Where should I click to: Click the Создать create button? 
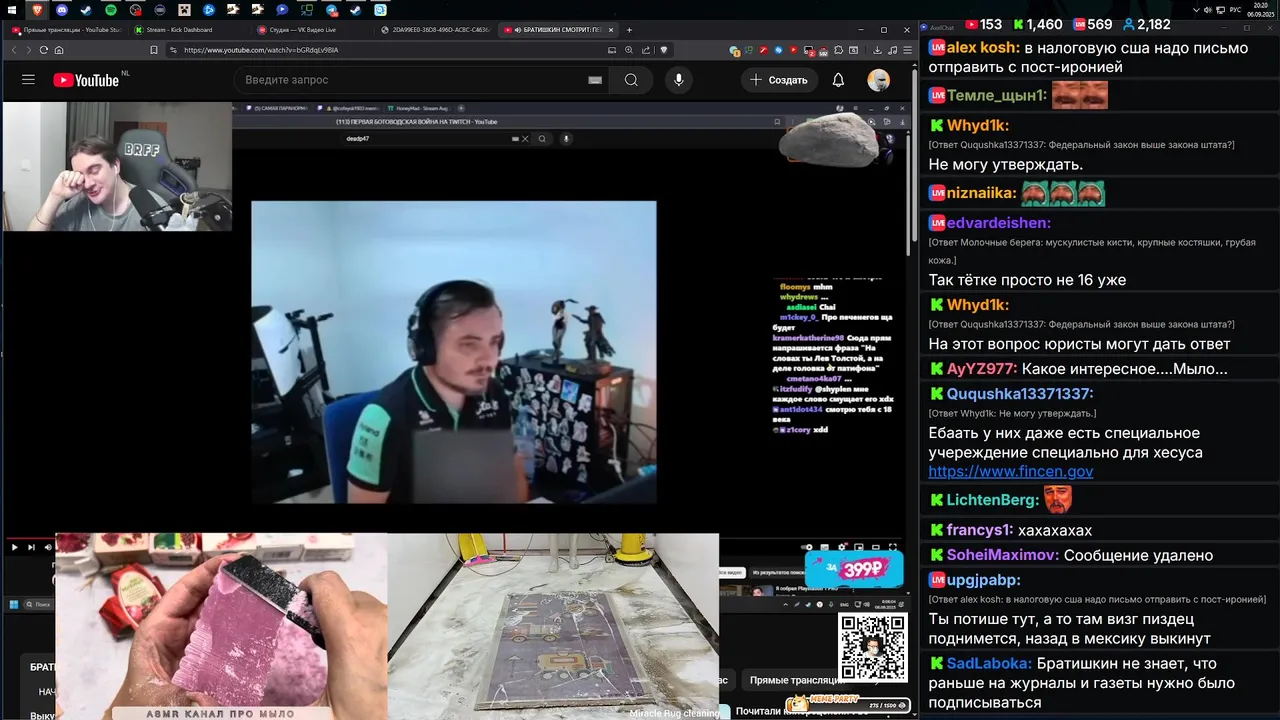(x=779, y=80)
